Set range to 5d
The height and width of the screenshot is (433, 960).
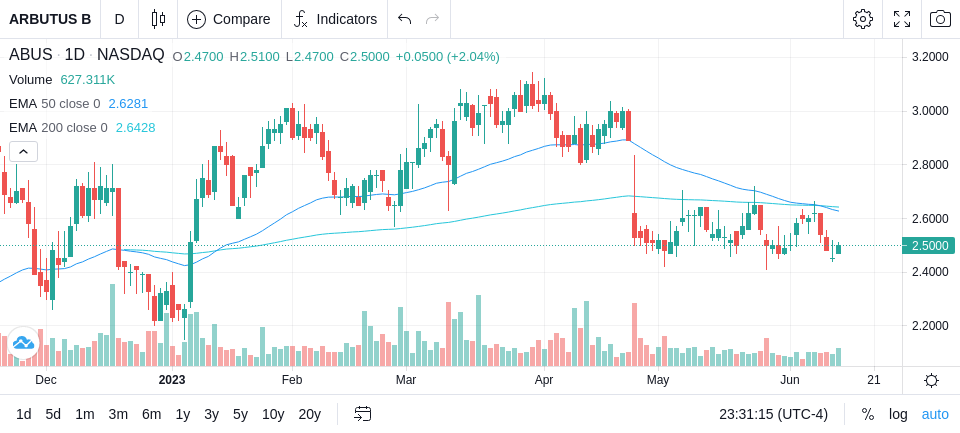click(53, 414)
